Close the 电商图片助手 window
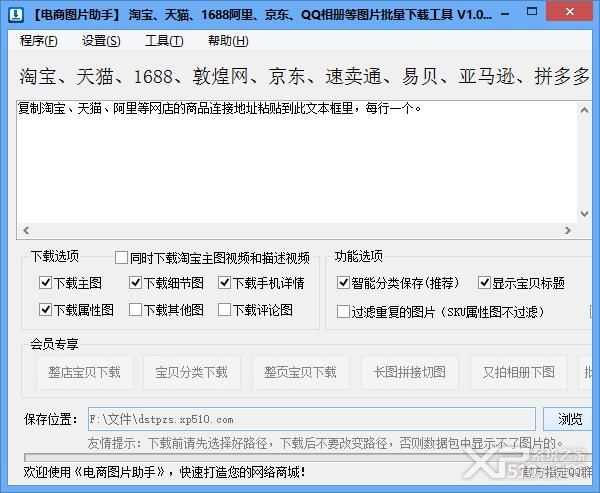The height and width of the screenshot is (493, 600). tap(570, 11)
